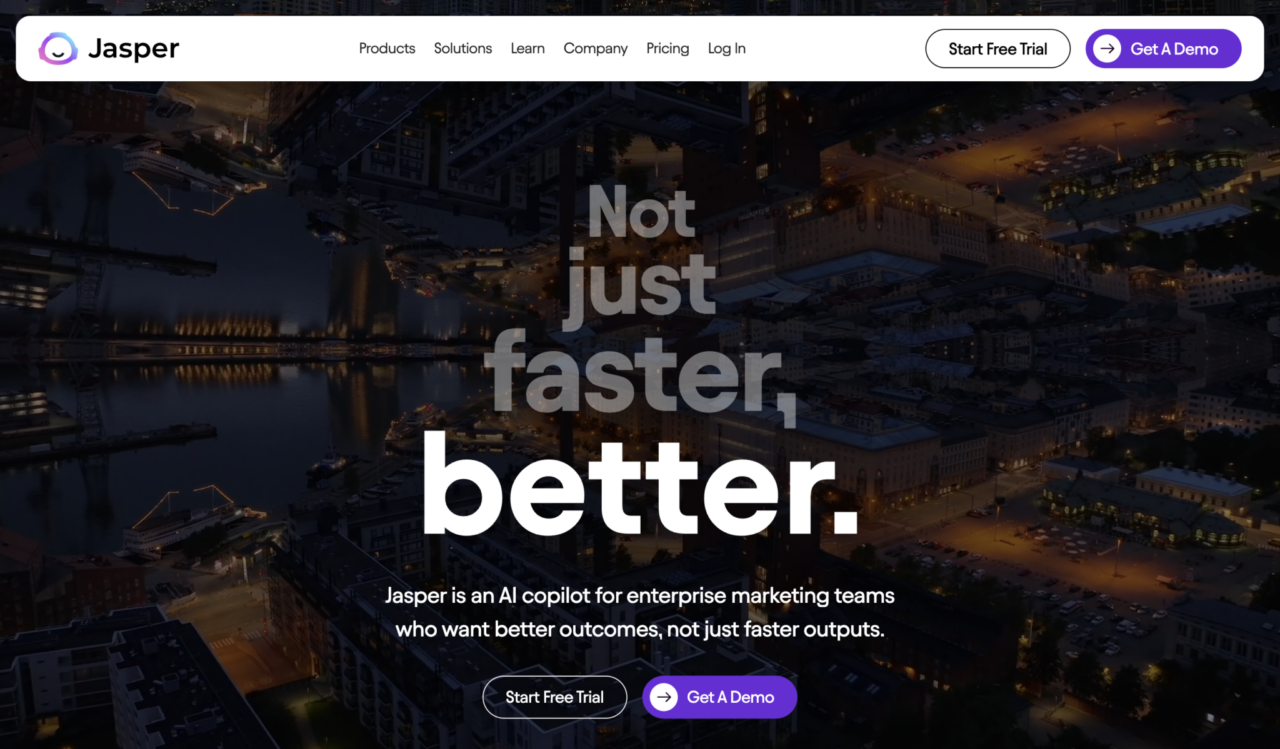Go to the Pricing page

pyautogui.click(x=668, y=48)
